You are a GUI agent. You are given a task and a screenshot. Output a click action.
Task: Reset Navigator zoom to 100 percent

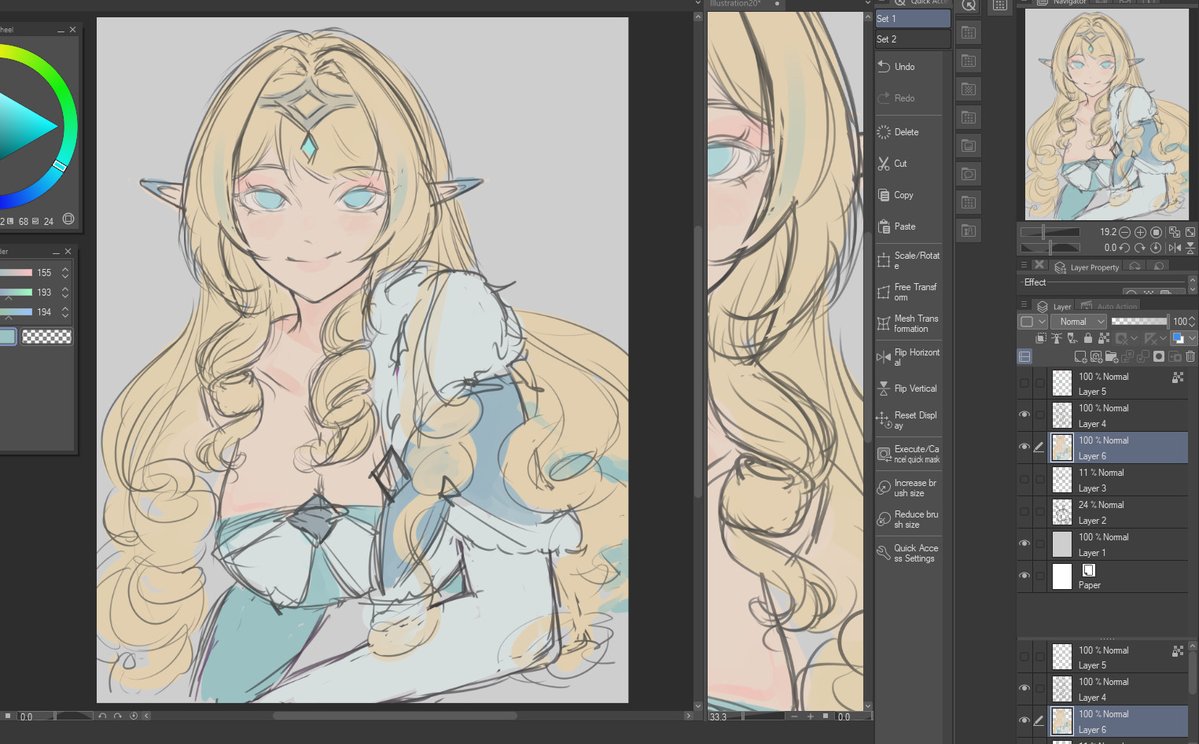coord(1156,232)
